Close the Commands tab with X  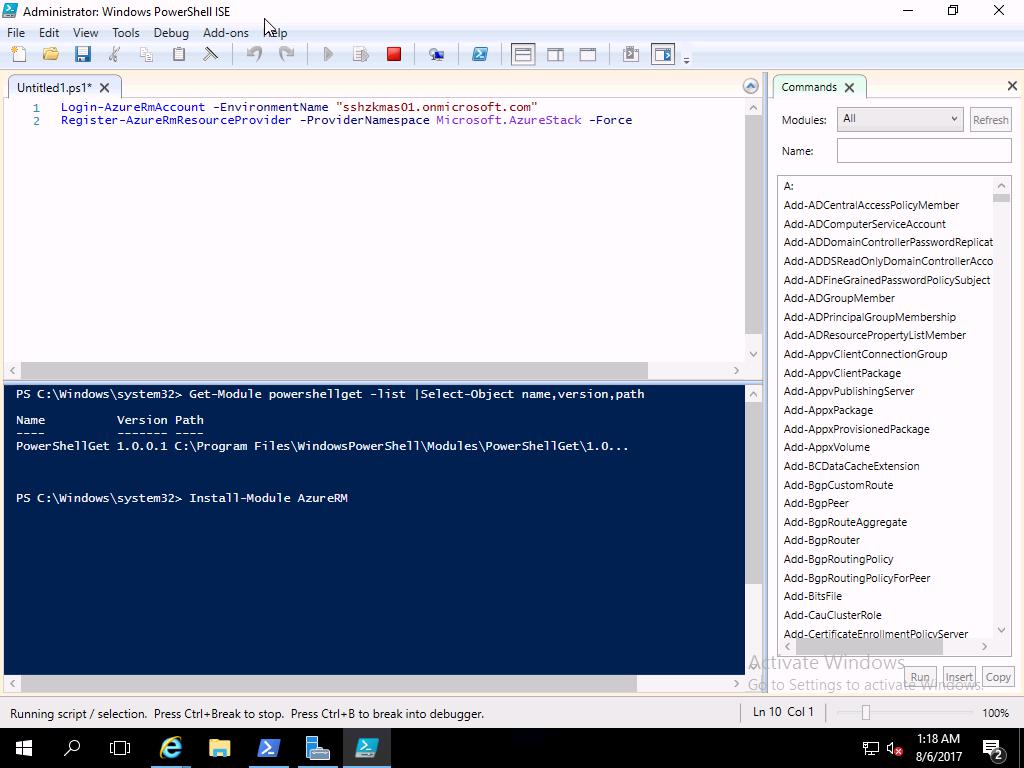coord(850,88)
